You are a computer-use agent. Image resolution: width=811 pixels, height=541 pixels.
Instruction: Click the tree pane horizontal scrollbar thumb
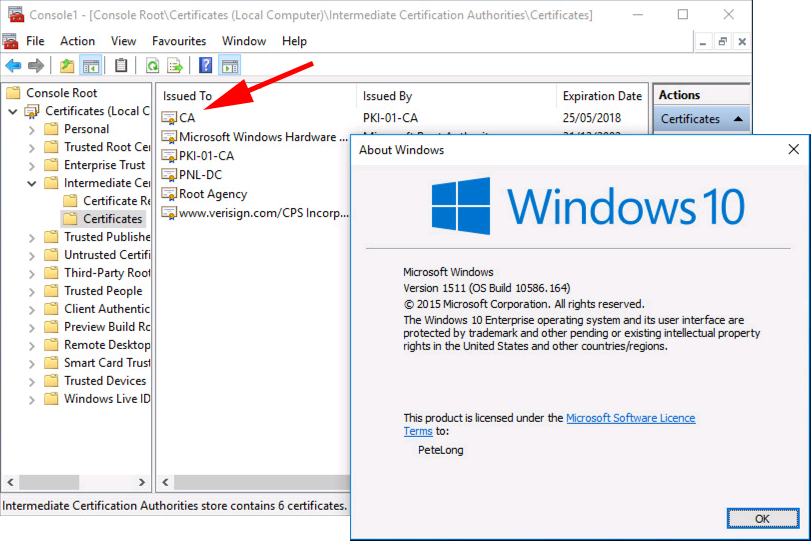pyautogui.click(x=49, y=482)
